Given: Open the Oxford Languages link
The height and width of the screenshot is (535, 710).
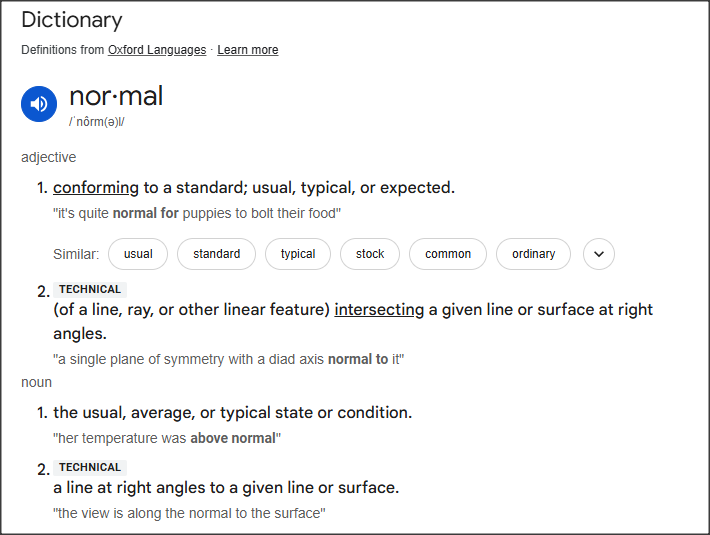Looking at the screenshot, I should pos(157,50).
